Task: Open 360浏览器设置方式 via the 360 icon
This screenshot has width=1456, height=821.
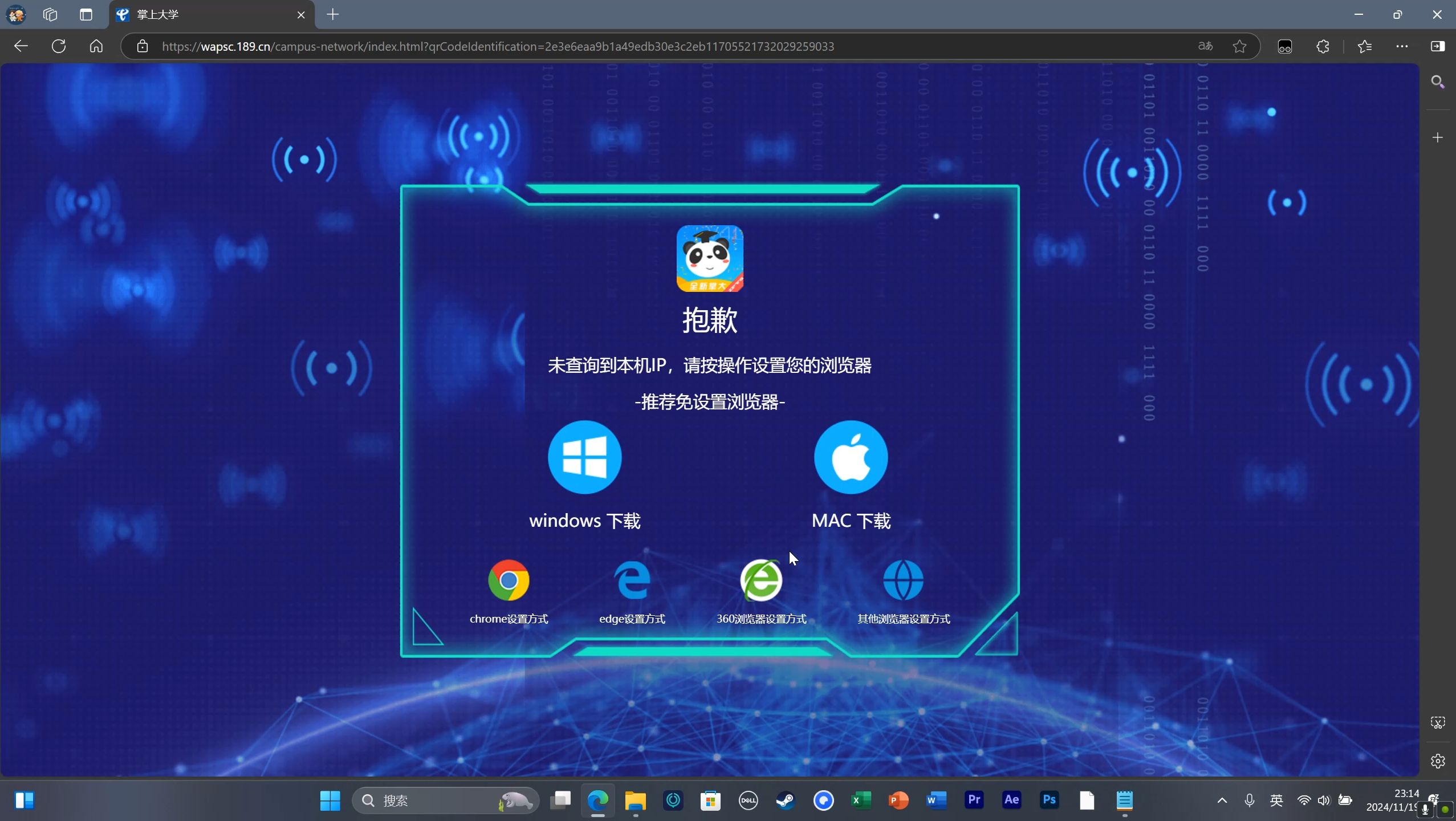Action: pyautogui.click(x=761, y=580)
